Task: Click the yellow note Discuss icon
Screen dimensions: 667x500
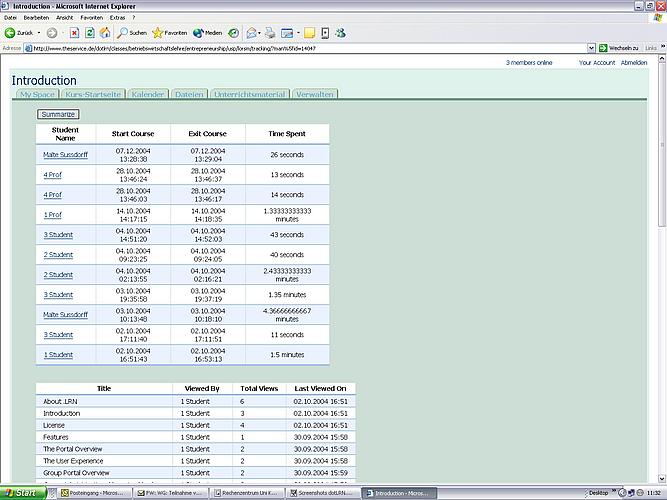Action: (310, 33)
